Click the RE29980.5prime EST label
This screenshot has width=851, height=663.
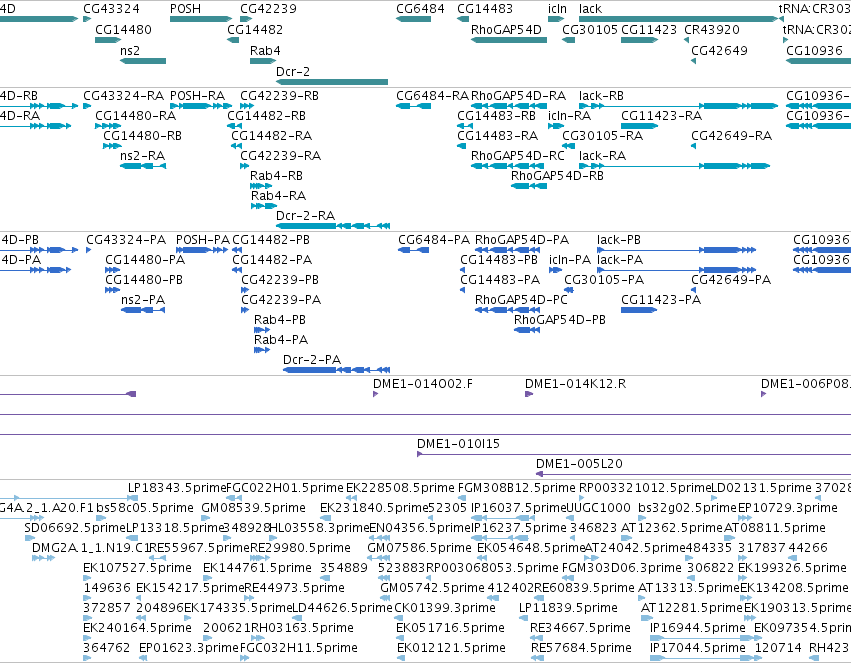click(300, 547)
